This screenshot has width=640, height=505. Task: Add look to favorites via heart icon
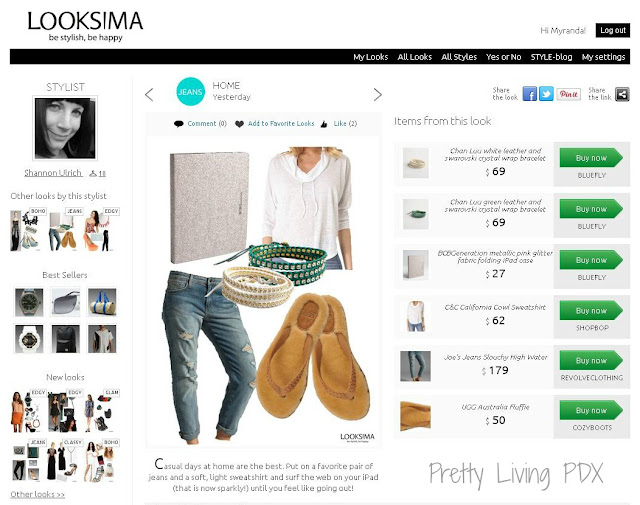[x=239, y=124]
